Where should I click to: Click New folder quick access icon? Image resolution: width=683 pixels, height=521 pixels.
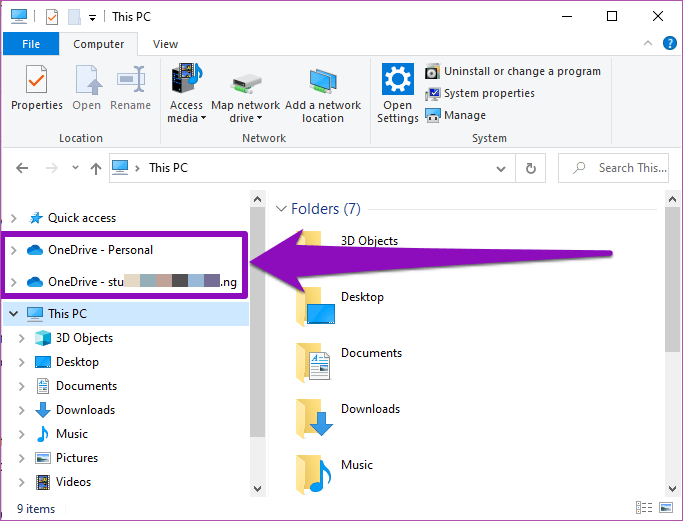pos(74,17)
